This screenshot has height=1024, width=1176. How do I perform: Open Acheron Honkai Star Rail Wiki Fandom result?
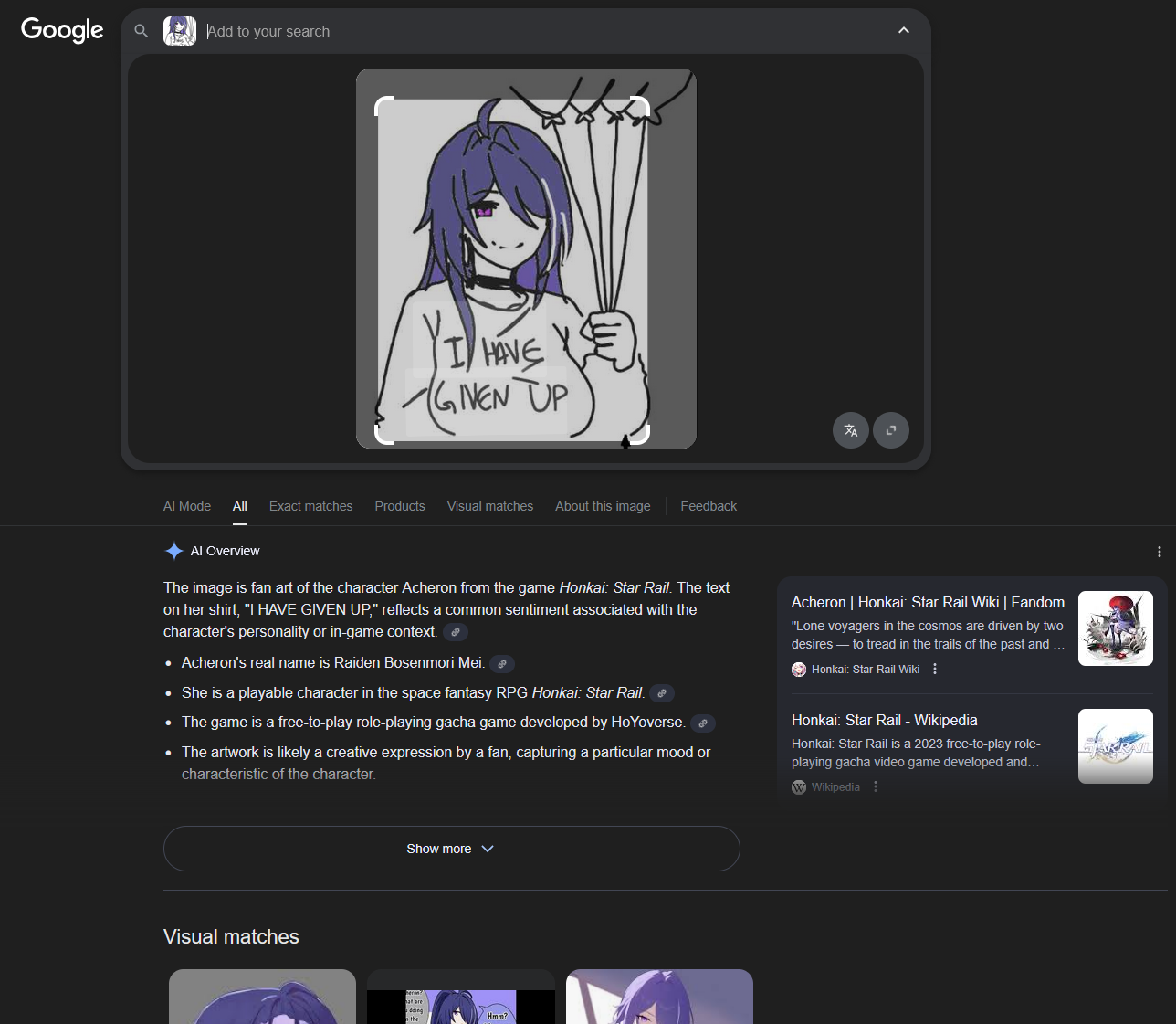click(928, 602)
